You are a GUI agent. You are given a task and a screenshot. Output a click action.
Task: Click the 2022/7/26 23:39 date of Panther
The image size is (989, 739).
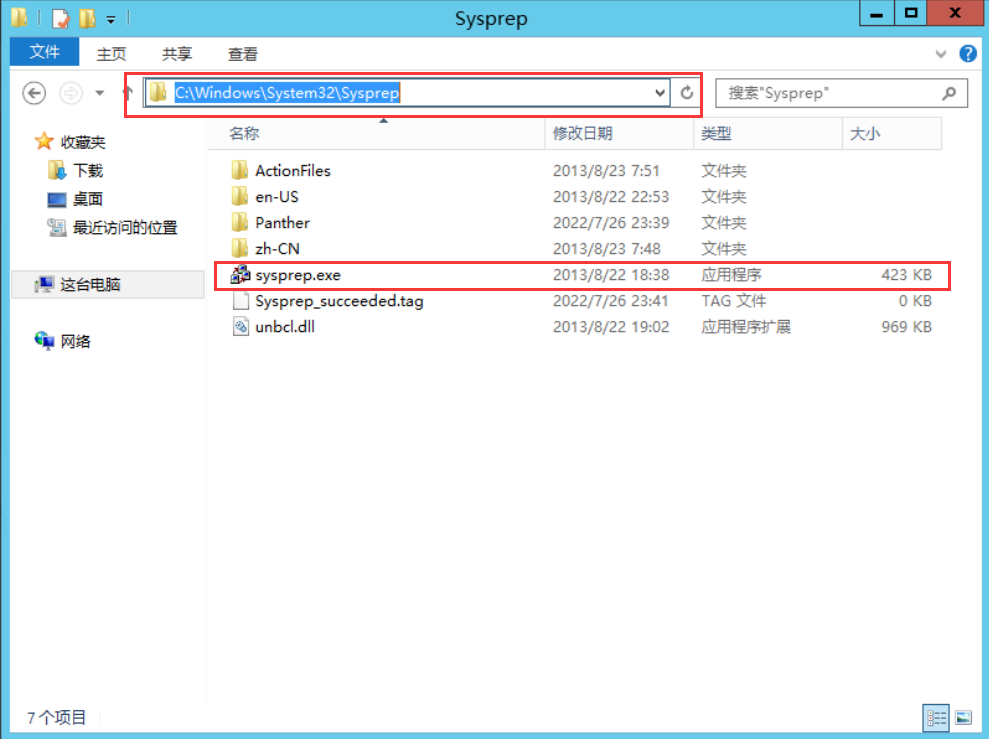pyautogui.click(x=611, y=223)
